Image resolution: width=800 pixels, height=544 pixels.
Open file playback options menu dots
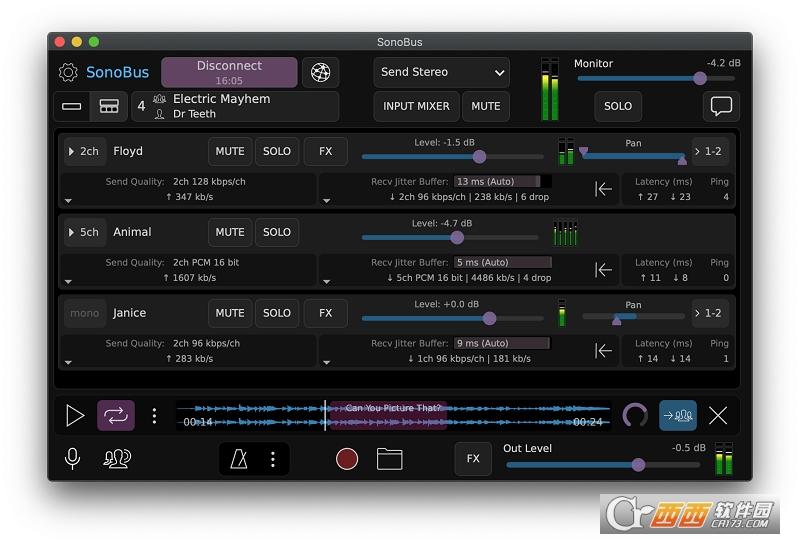(x=154, y=416)
